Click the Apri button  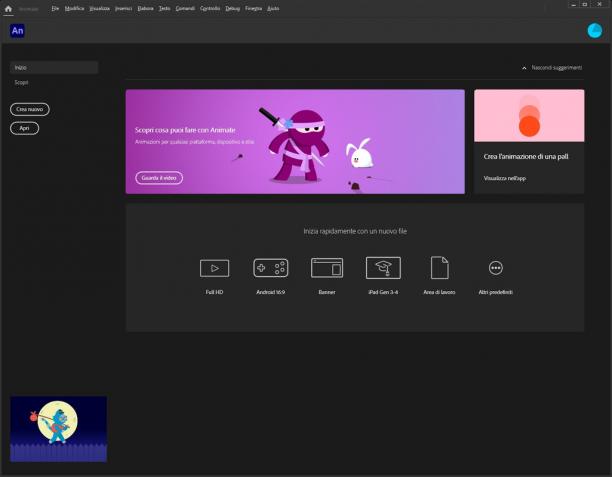24,128
